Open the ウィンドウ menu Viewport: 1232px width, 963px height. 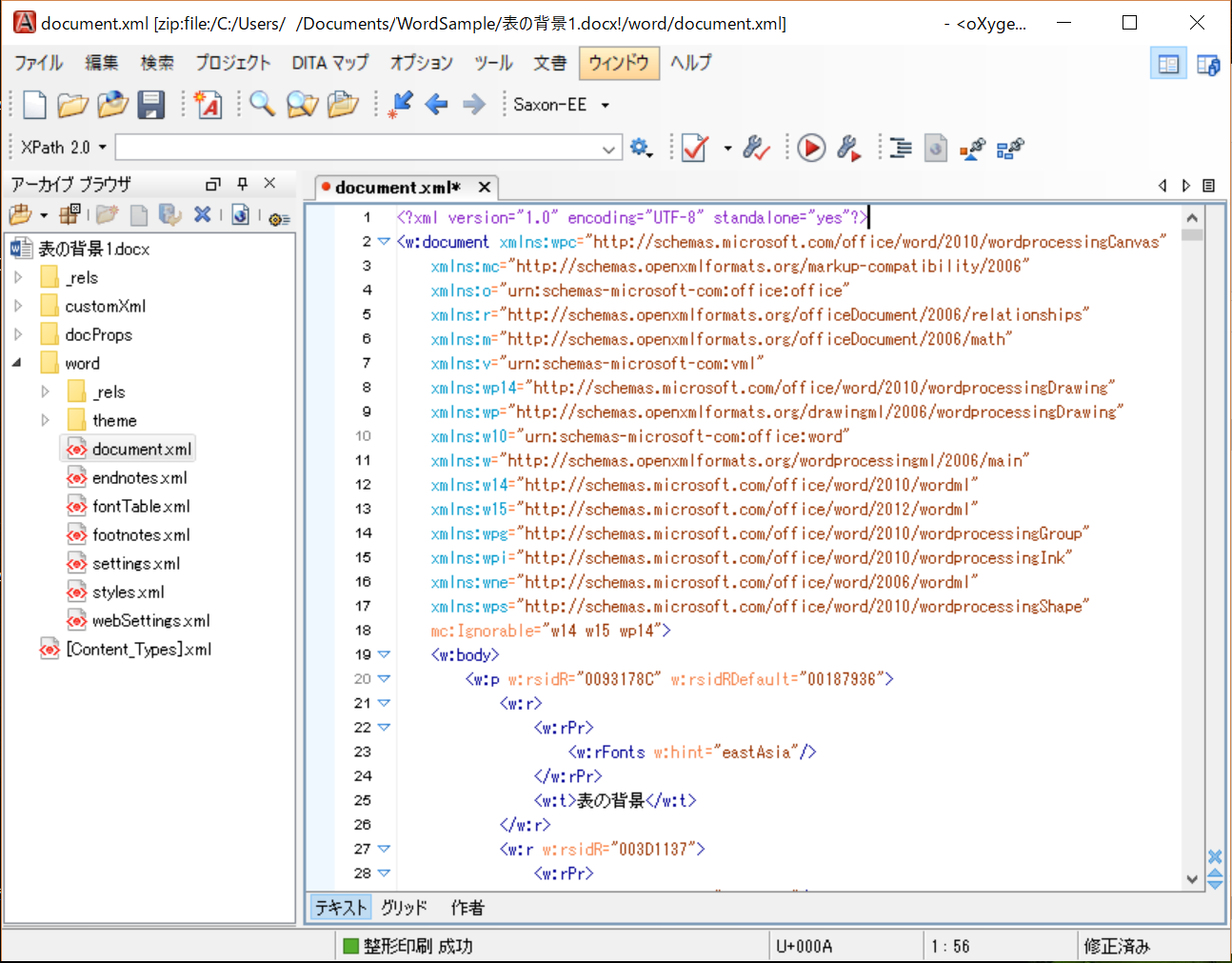(x=619, y=63)
